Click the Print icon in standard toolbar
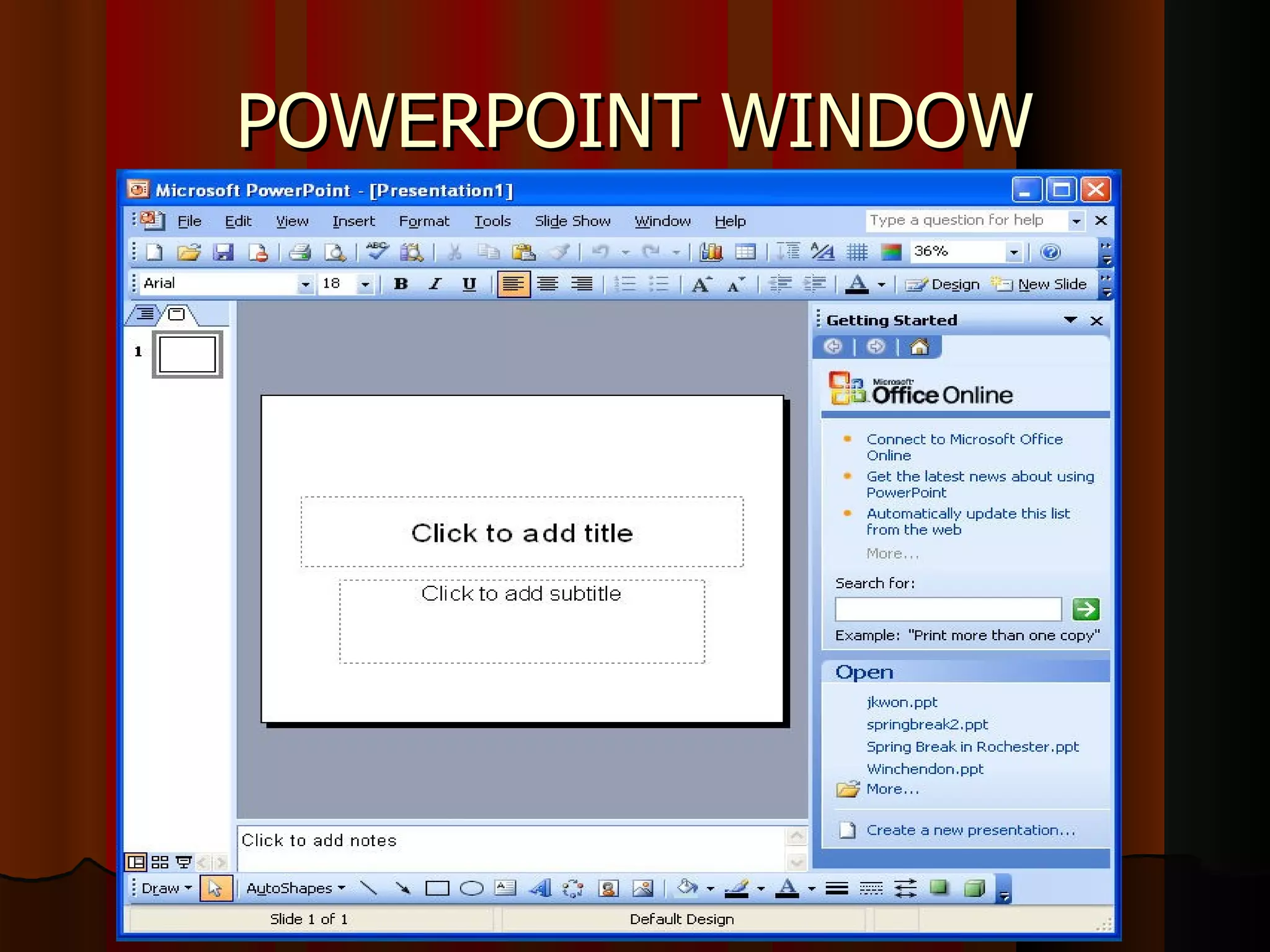Screen dimensions: 1270x952 click(x=300, y=252)
